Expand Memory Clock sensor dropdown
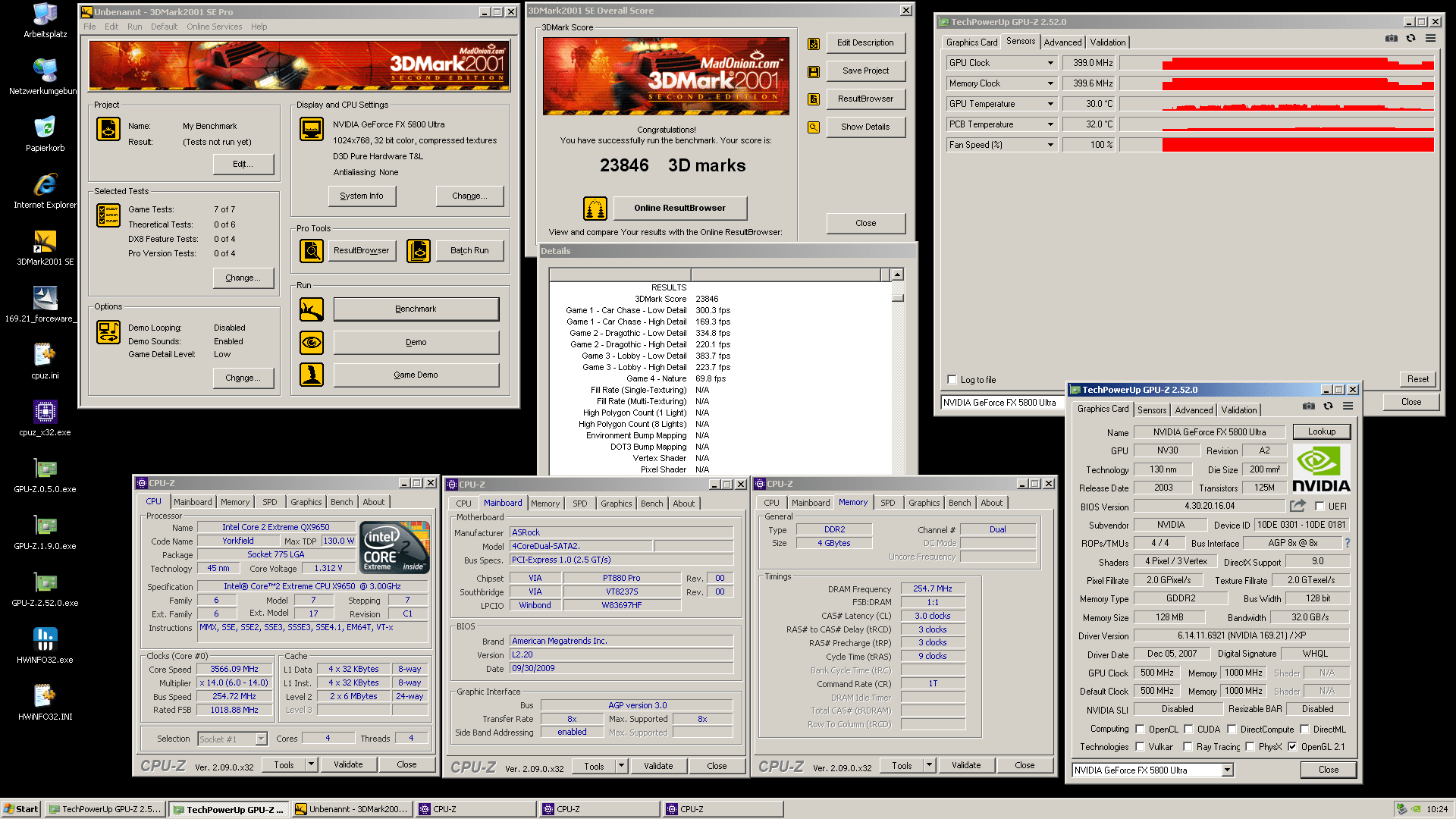The width and height of the screenshot is (1456, 819). pos(1050,83)
